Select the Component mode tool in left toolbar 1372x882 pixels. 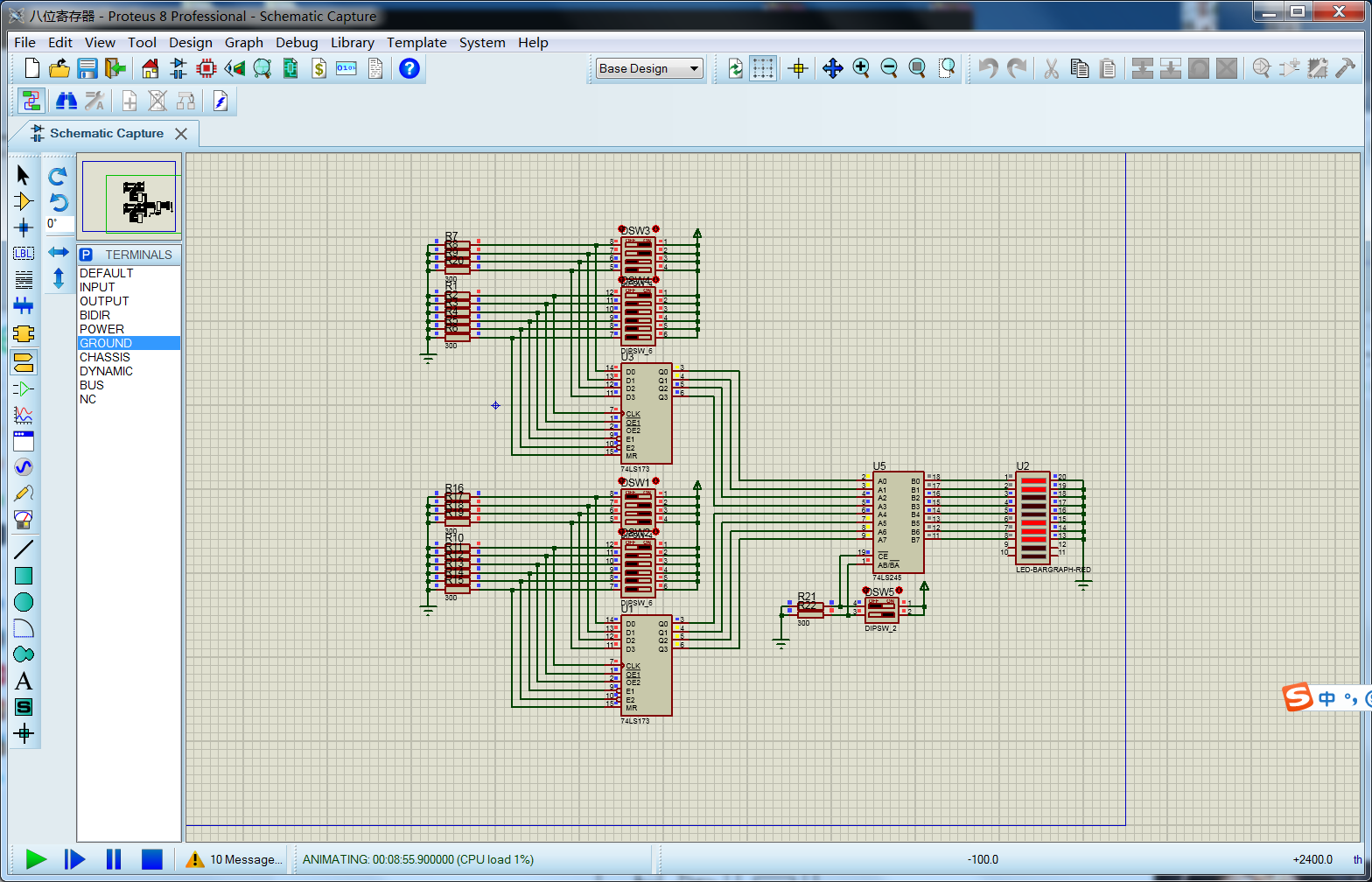click(24, 202)
